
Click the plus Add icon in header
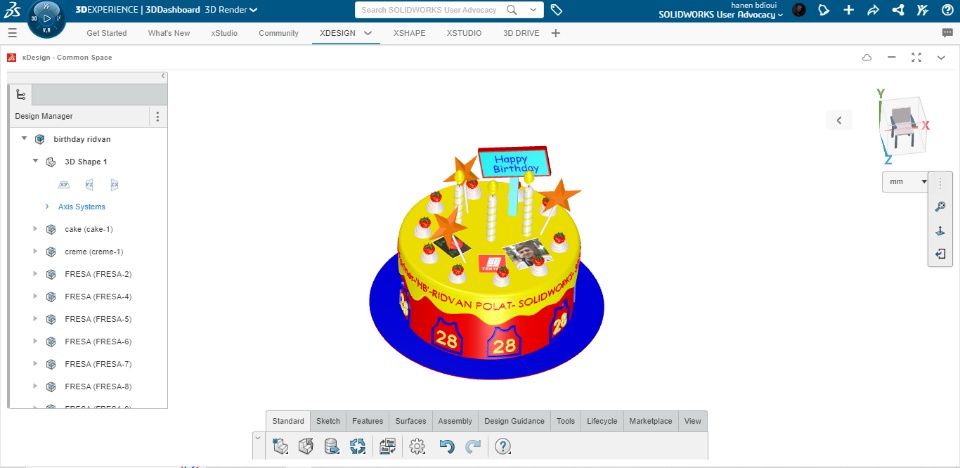pyautogui.click(x=849, y=10)
